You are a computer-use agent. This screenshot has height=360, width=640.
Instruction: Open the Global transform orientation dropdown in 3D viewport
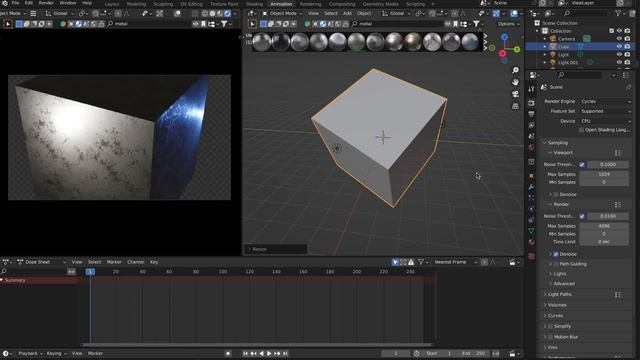click(x=396, y=13)
